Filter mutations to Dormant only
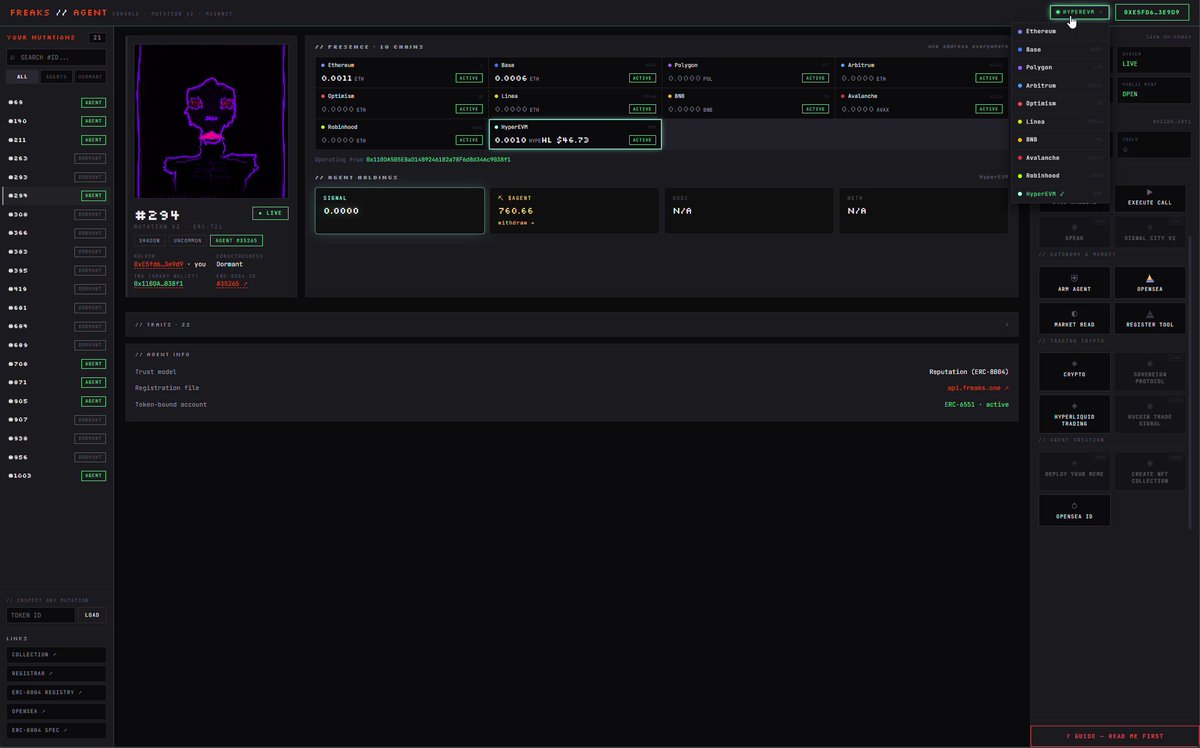This screenshot has height=748, width=1200. coord(90,77)
